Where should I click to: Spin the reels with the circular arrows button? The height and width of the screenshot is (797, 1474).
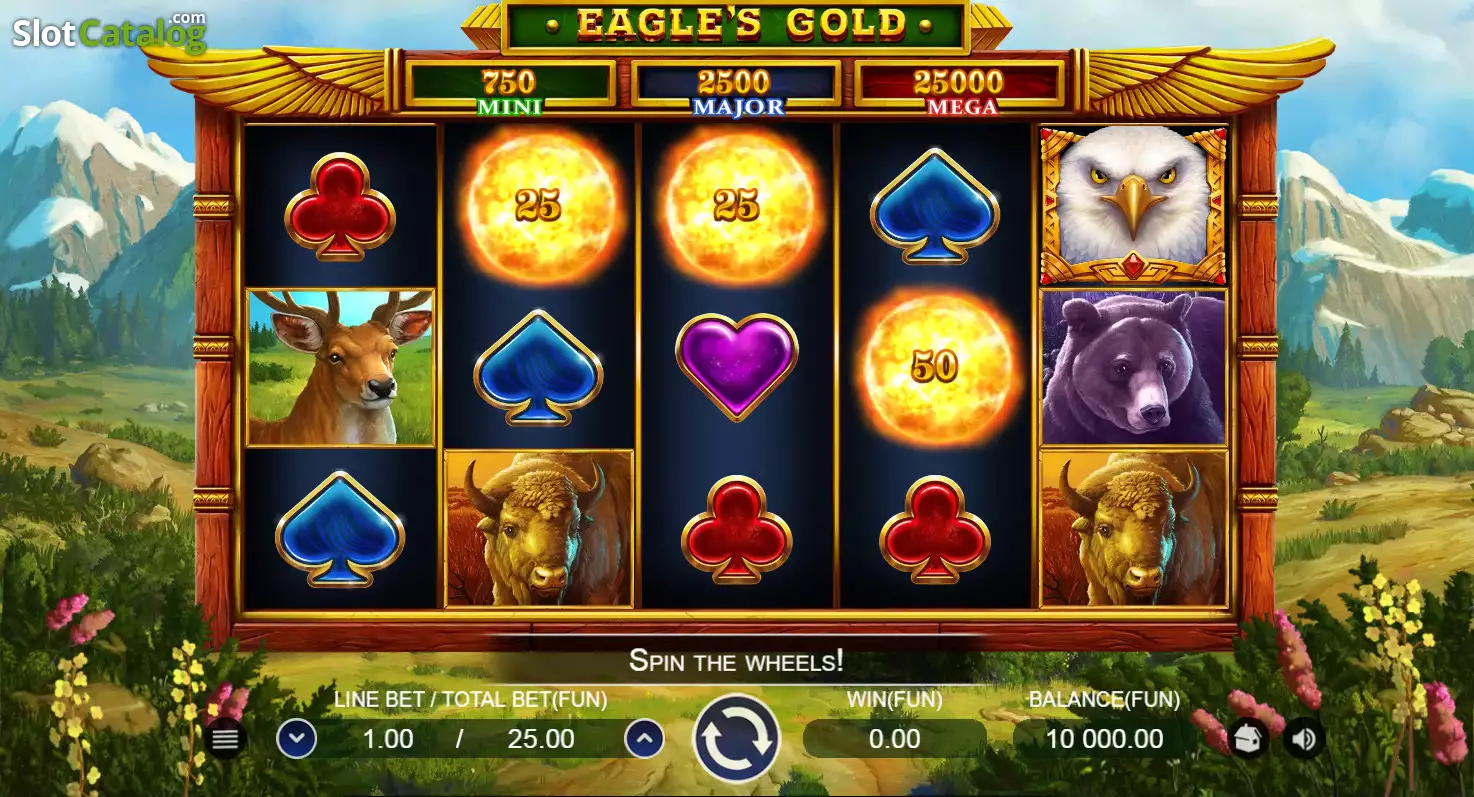point(737,739)
